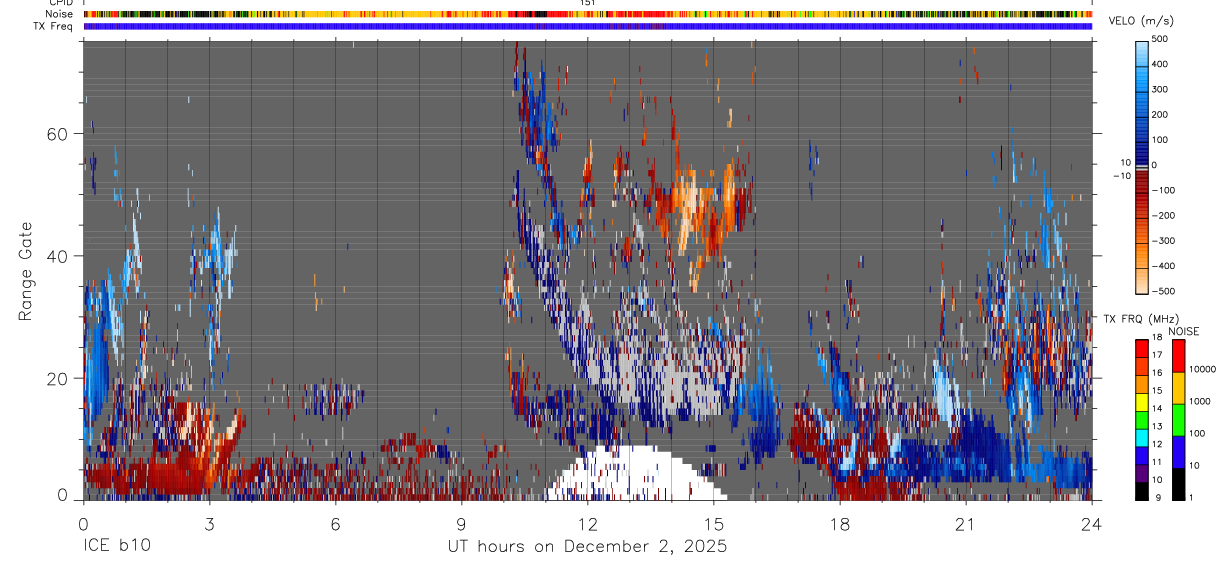This screenshot has height=567, width=1228.
Task: Click the '-10' label beside velocity scale
Action: point(1121,175)
